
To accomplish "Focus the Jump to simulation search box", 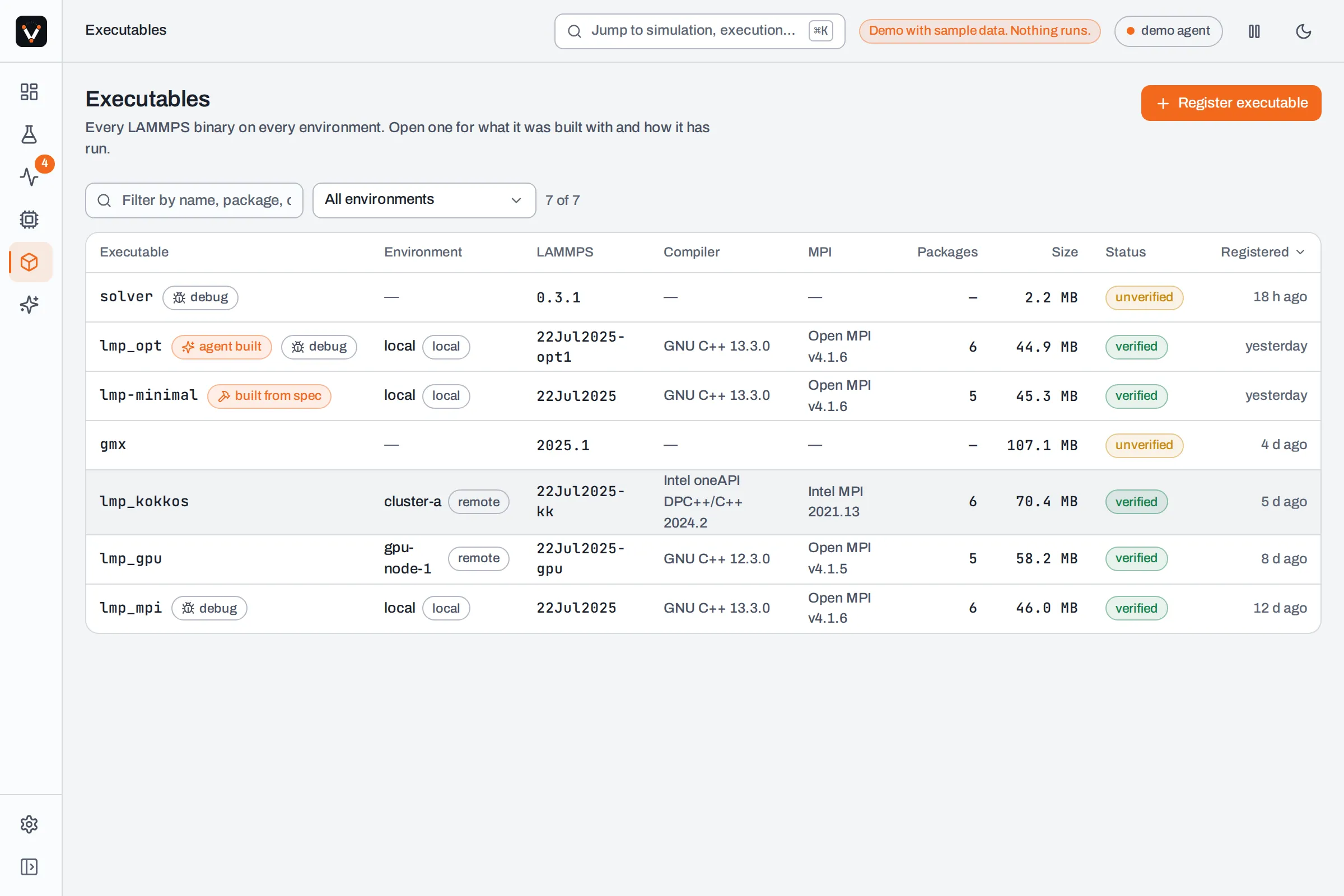I will (x=699, y=31).
